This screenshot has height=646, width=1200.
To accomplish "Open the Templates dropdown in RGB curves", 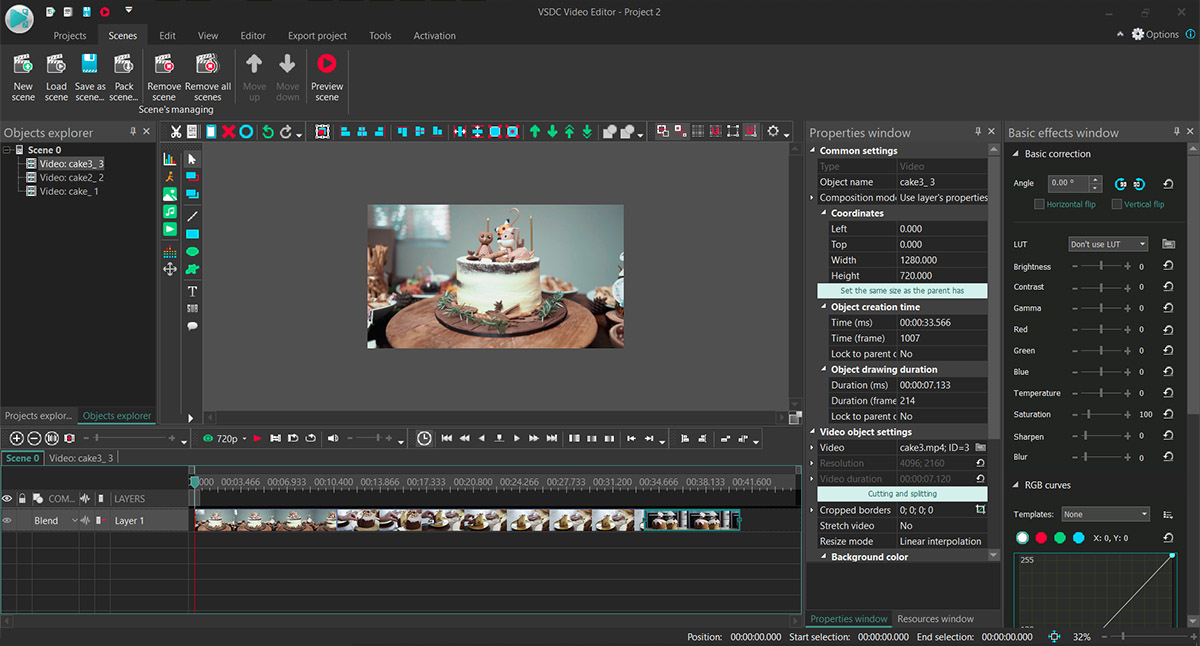I will click(x=1104, y=513).
